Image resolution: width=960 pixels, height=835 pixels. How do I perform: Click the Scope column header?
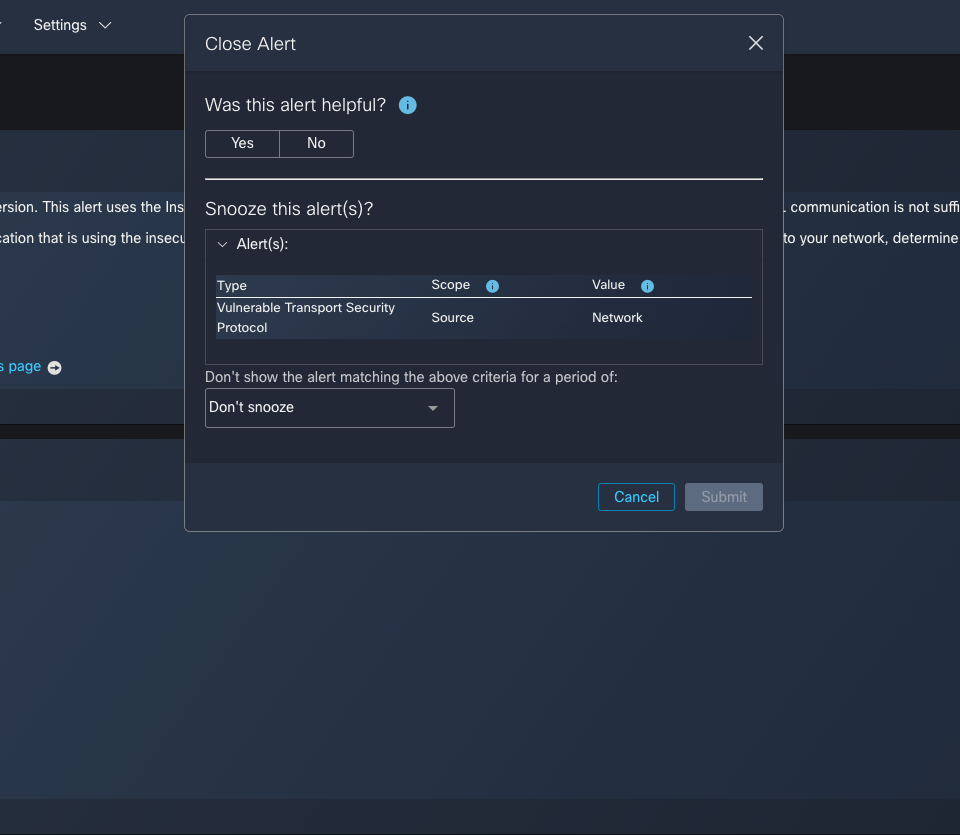[451, 285]
